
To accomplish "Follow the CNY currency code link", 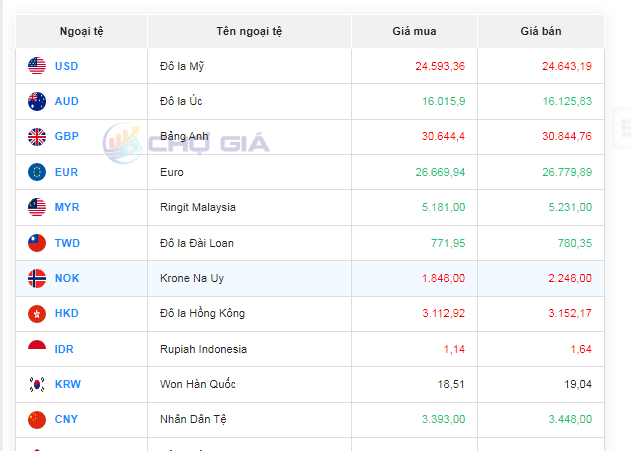I will click(x=67, y=419).
